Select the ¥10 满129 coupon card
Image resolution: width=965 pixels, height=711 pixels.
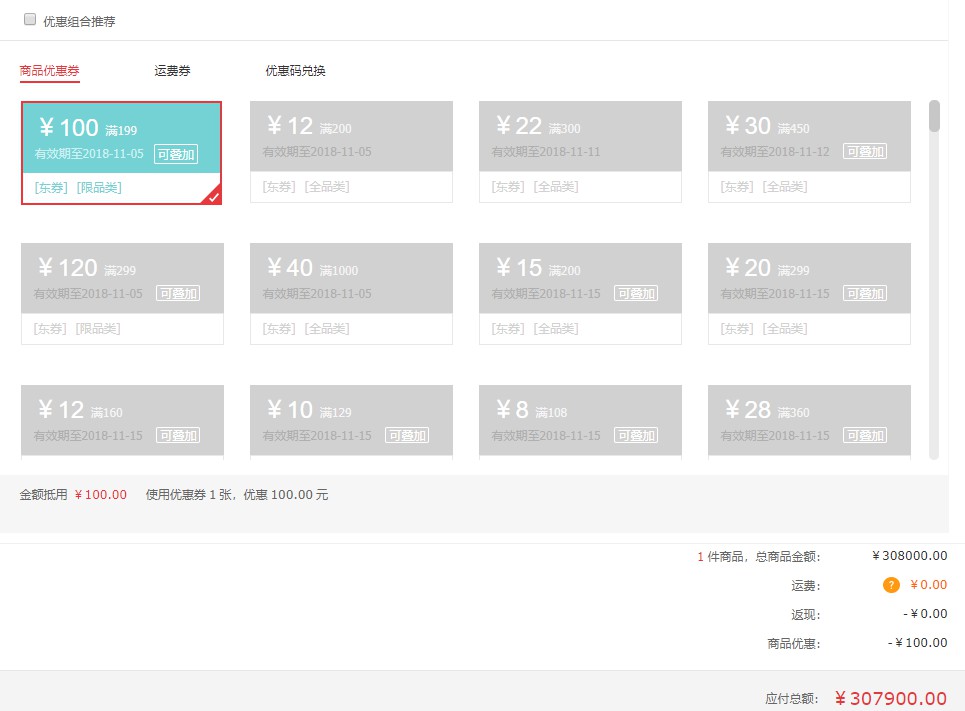pyautogui.click(x=351, y=422)
